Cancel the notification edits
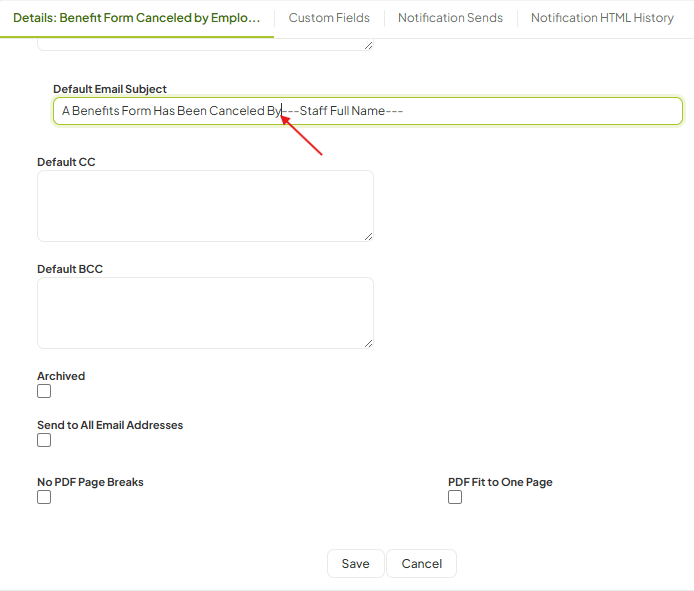This screenshot has width=694, height=591. pyautogui.click(x=421, y=564)
